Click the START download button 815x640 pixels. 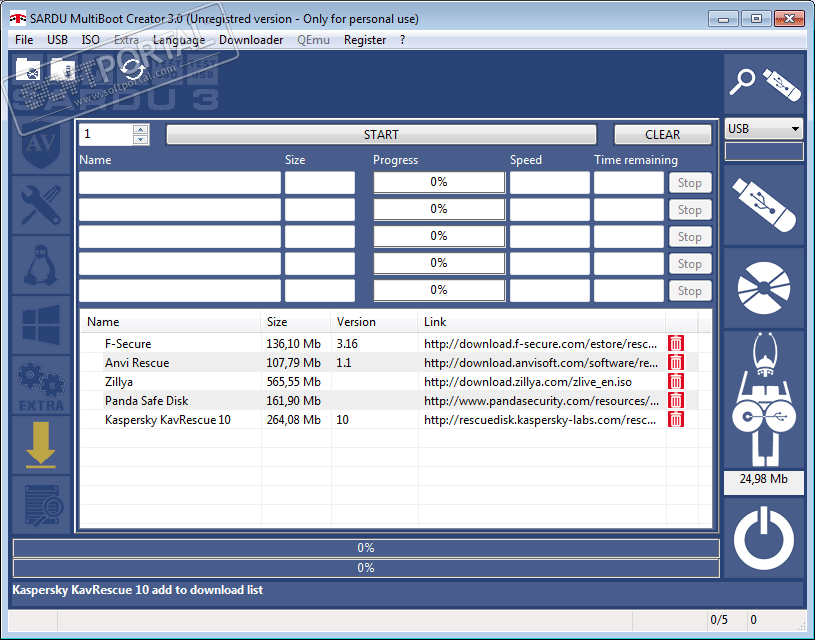click(381, 135)
